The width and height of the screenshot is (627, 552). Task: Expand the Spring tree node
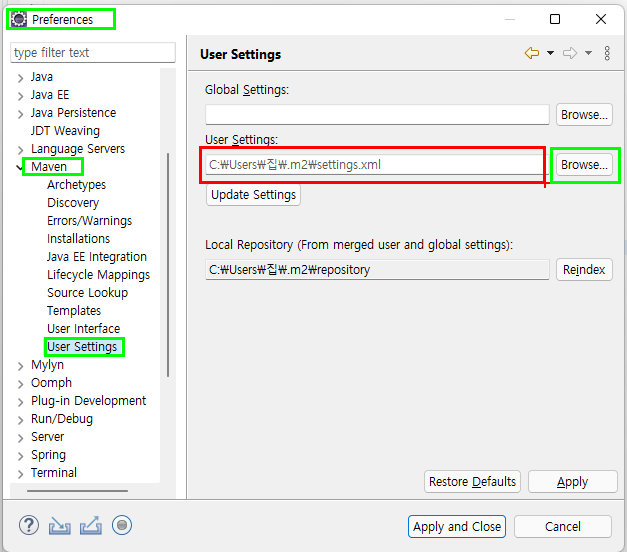point(20,456)
